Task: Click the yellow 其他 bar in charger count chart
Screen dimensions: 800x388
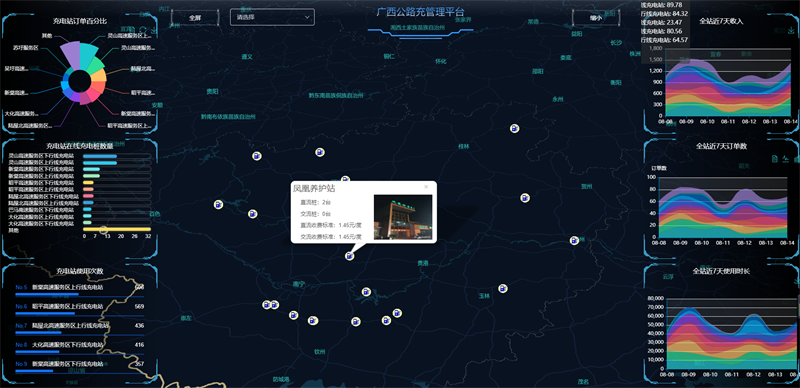Action: (x=117, y=230)
